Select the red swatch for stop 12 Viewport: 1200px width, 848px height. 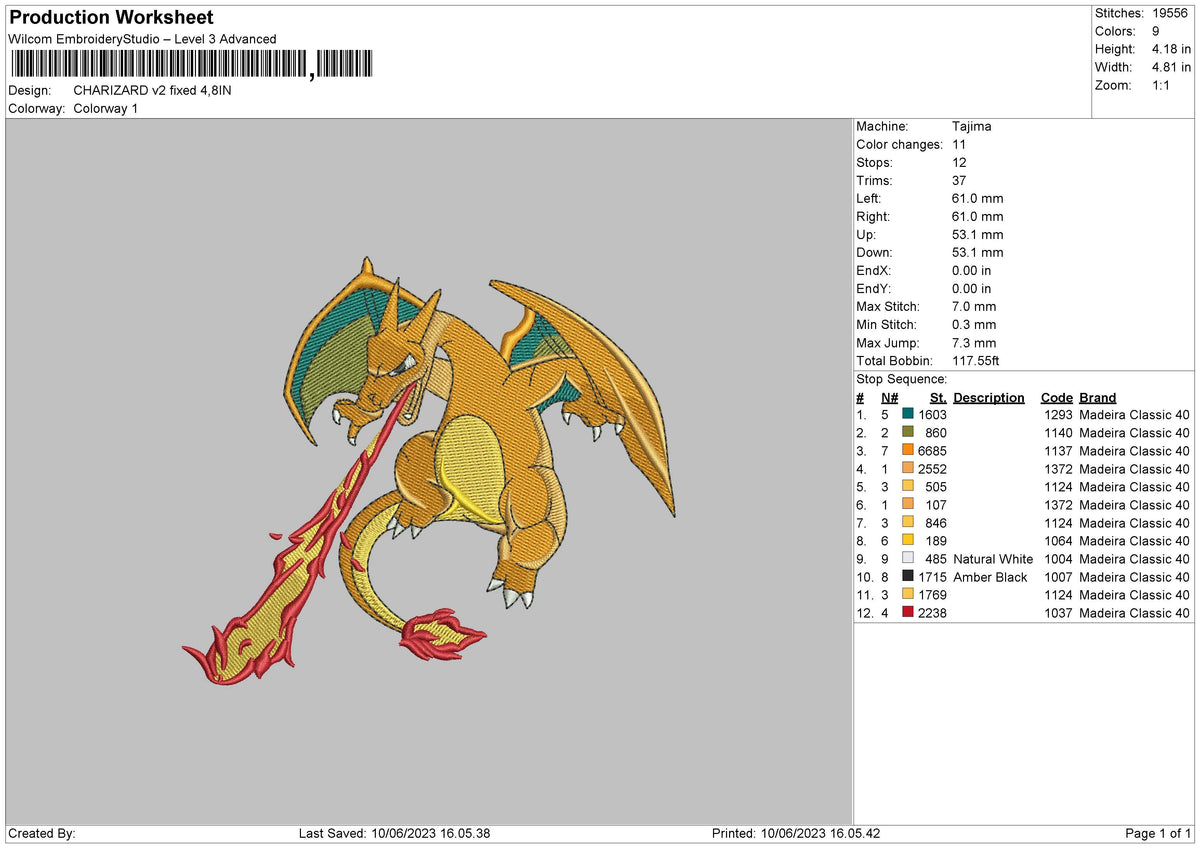908,613
